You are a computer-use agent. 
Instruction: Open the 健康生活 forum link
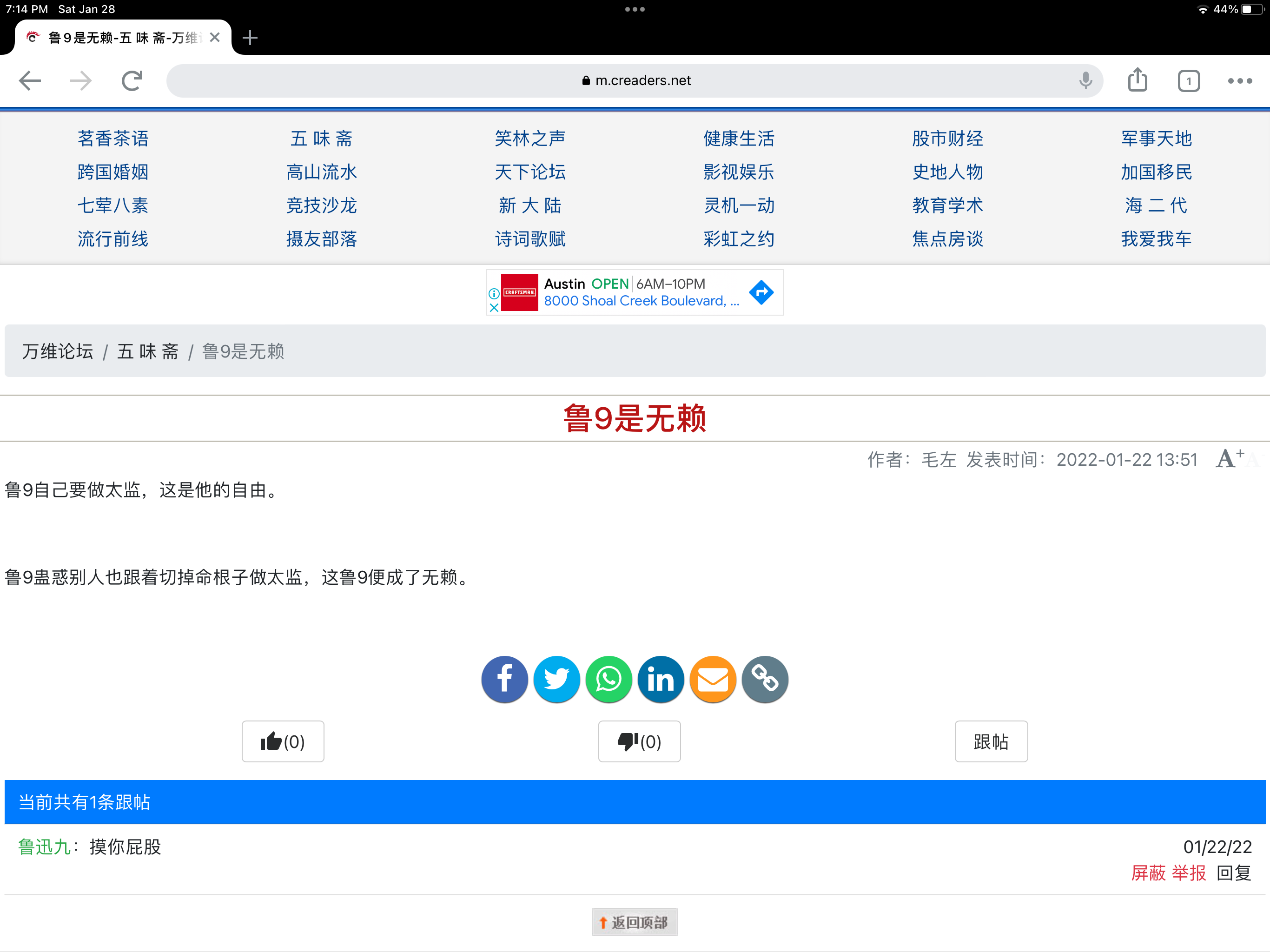(739, 139)
